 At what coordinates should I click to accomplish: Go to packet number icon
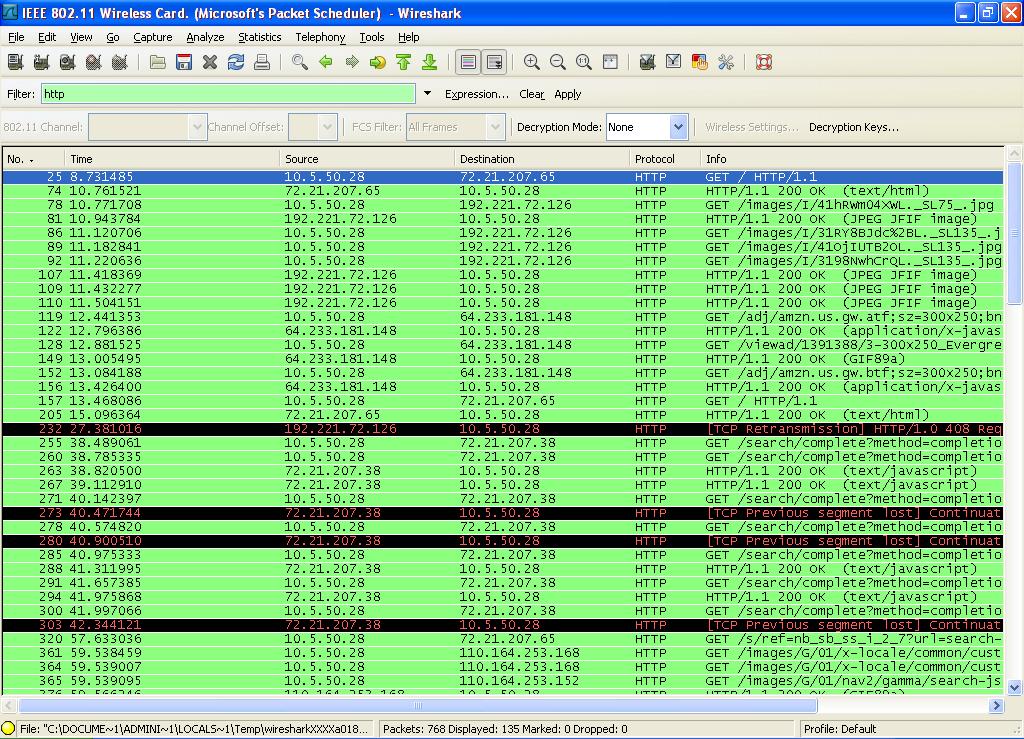coord(377,62)
